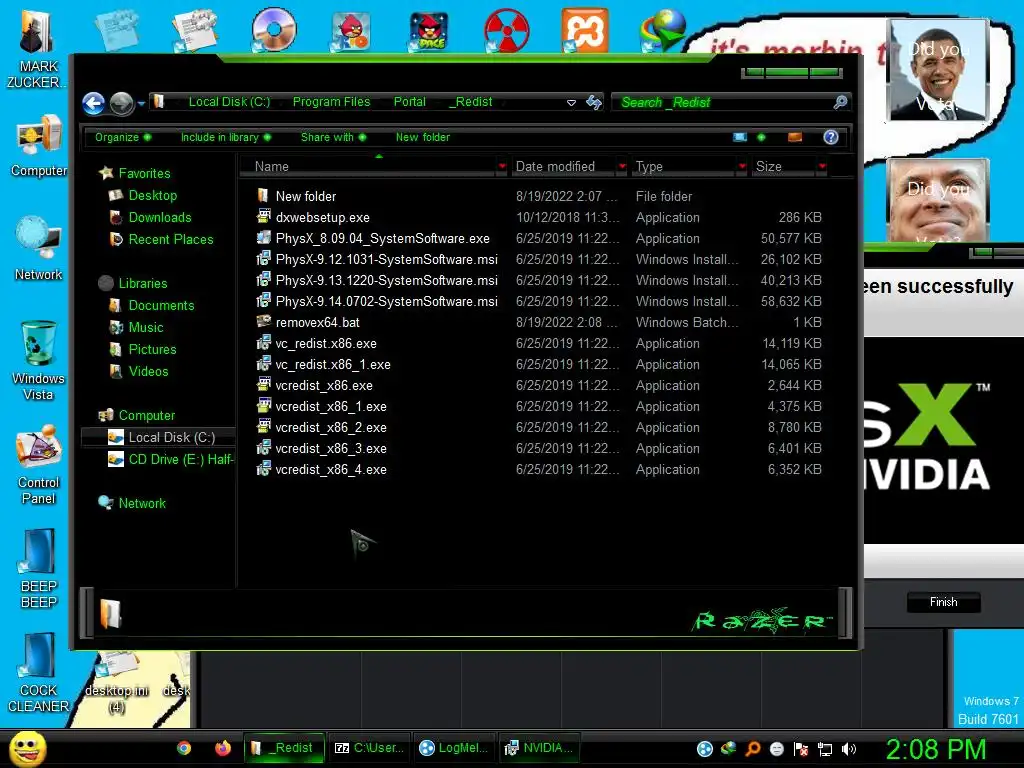This screenshot has height=768, width=1024.
Task: Select the vcredist_x86_3.exe file
Action: 330,449
